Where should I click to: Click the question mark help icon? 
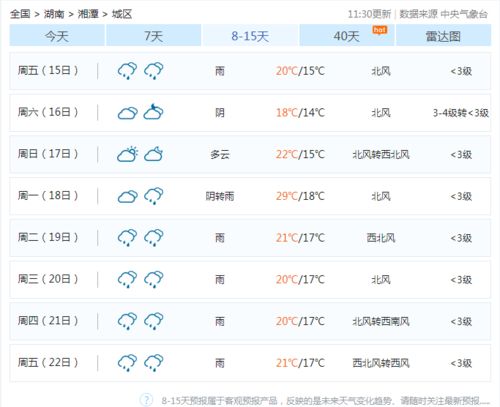(x=146, y=399)
